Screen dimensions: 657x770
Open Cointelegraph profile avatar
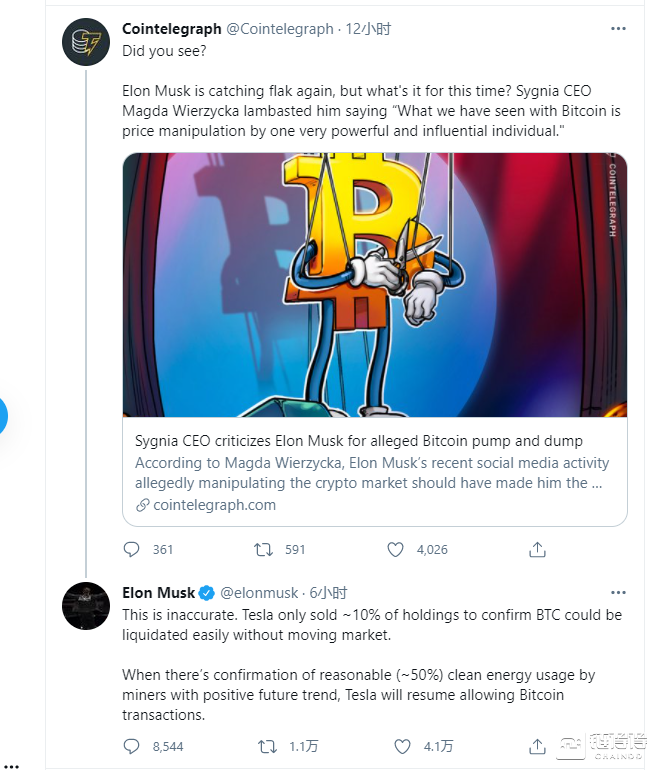[85, 43]
